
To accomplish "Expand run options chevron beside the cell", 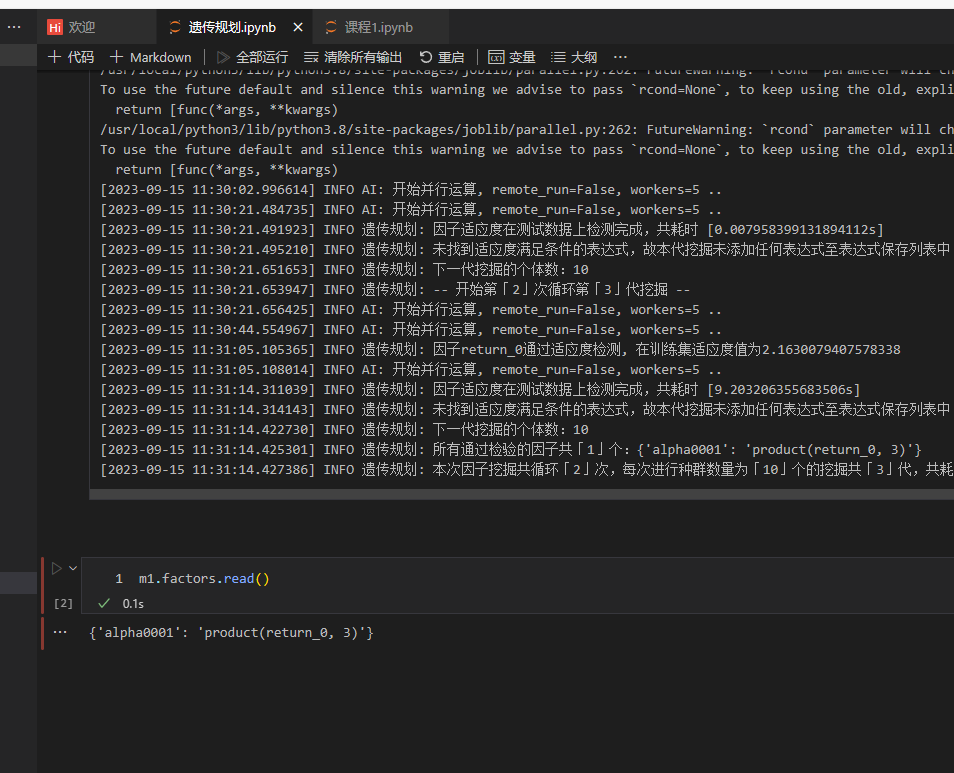I will (73, 568).
